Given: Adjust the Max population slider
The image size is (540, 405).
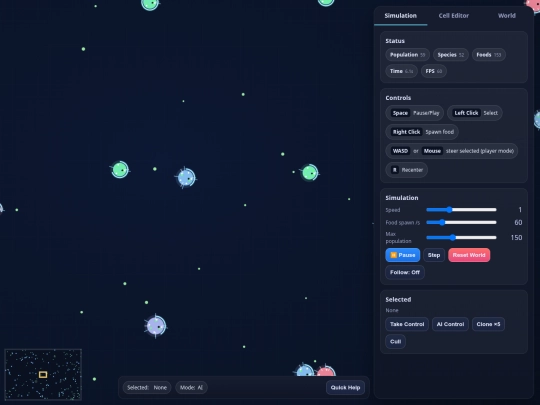Looking at the screenshot, I should [x=461, y=238].
